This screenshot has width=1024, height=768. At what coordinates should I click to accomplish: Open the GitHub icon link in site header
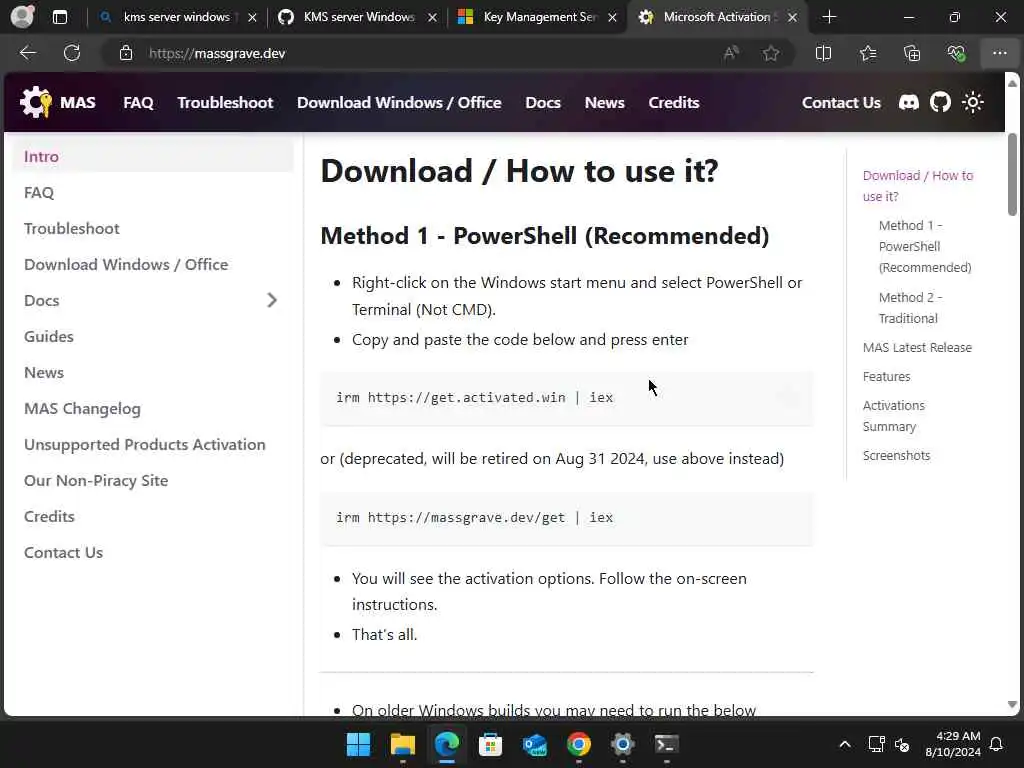[940, 103]
